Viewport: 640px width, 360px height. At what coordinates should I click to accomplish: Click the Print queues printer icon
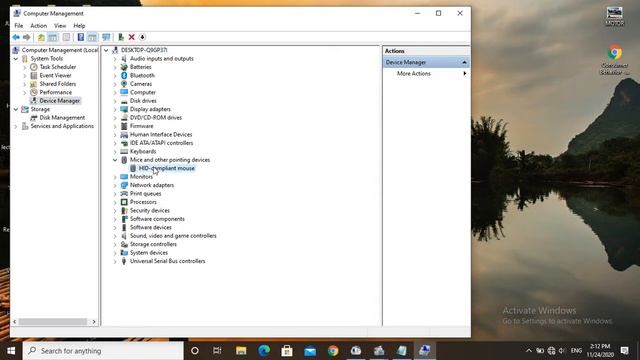124,193
